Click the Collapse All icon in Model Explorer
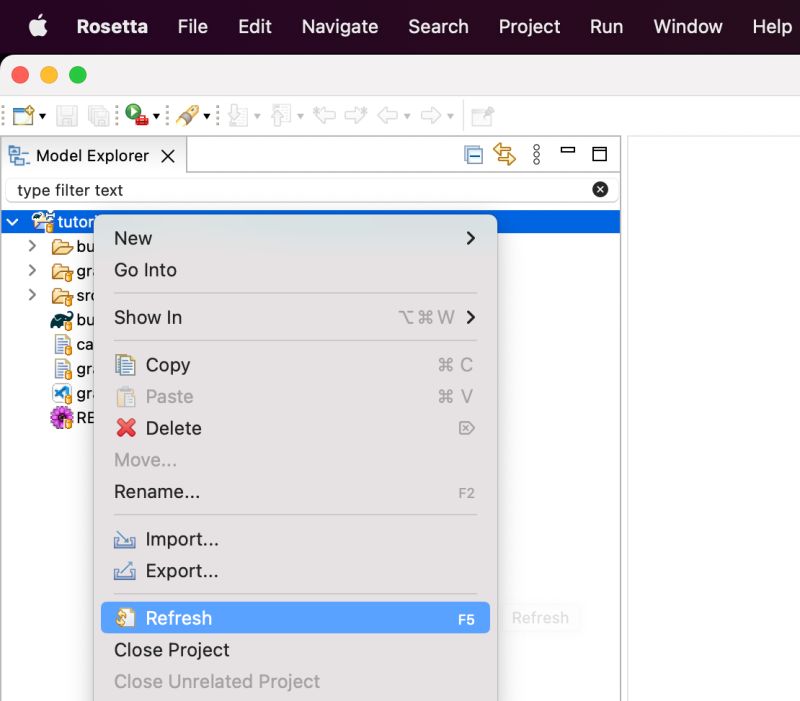 point(473,155)
